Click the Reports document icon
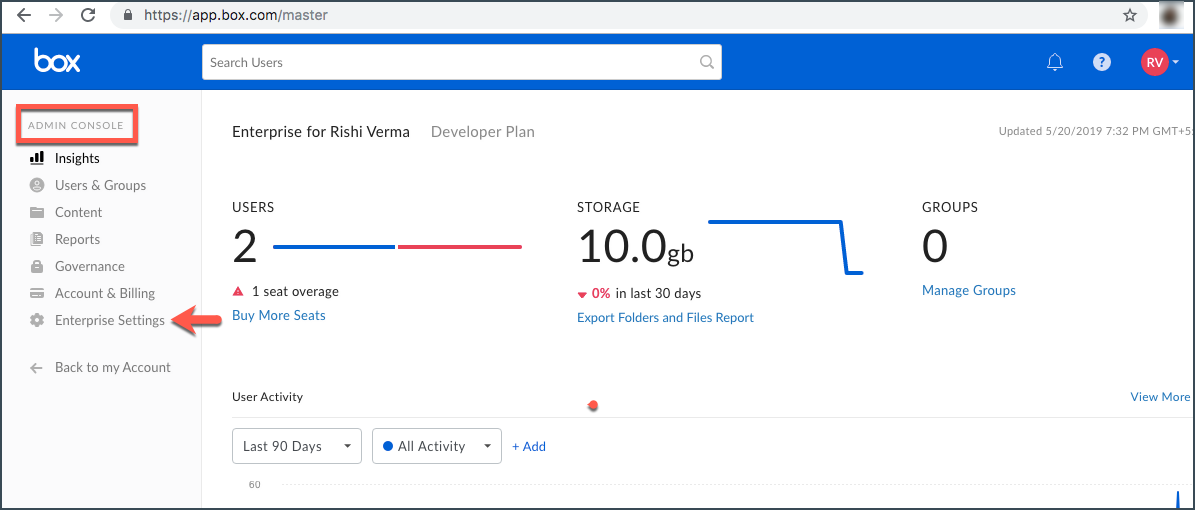 click(x=37, y=239)
